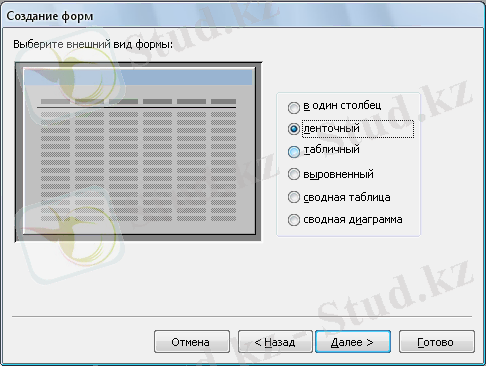Click the "Создание форм" dialog title
The height and width of the screenshot is (366, 486).
(x=50, y=16)
